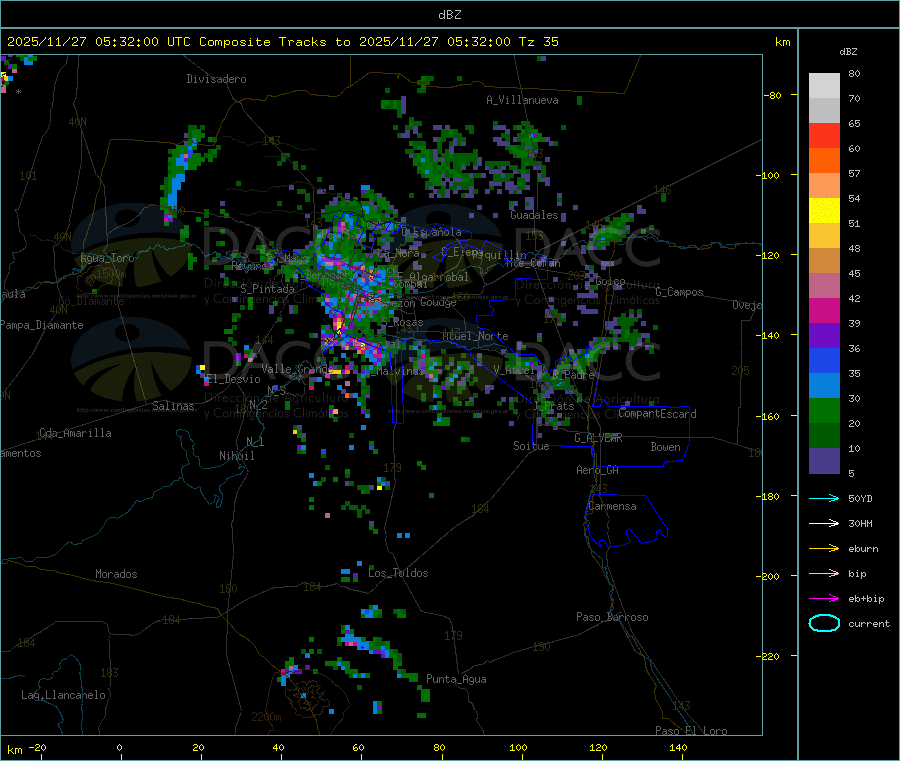Click the 0 km x-axis tick label
Screen dimensions: 900x761
click(119, 747)
